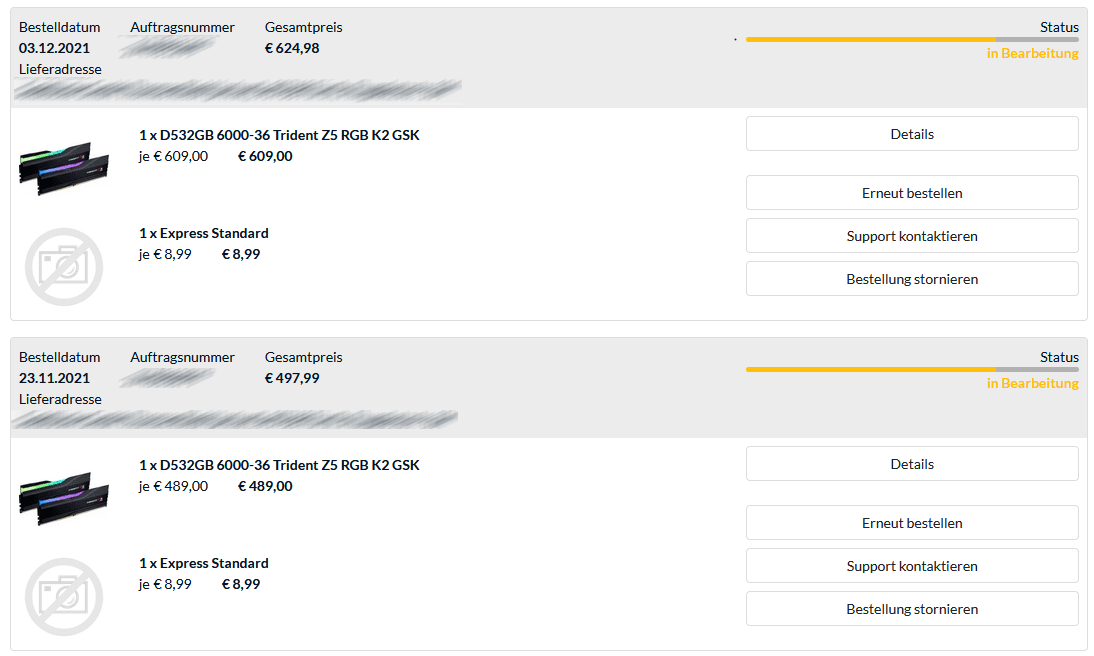
Task: Select Express Standard item in the €497,99 order
Action: [x=204, y=563]
